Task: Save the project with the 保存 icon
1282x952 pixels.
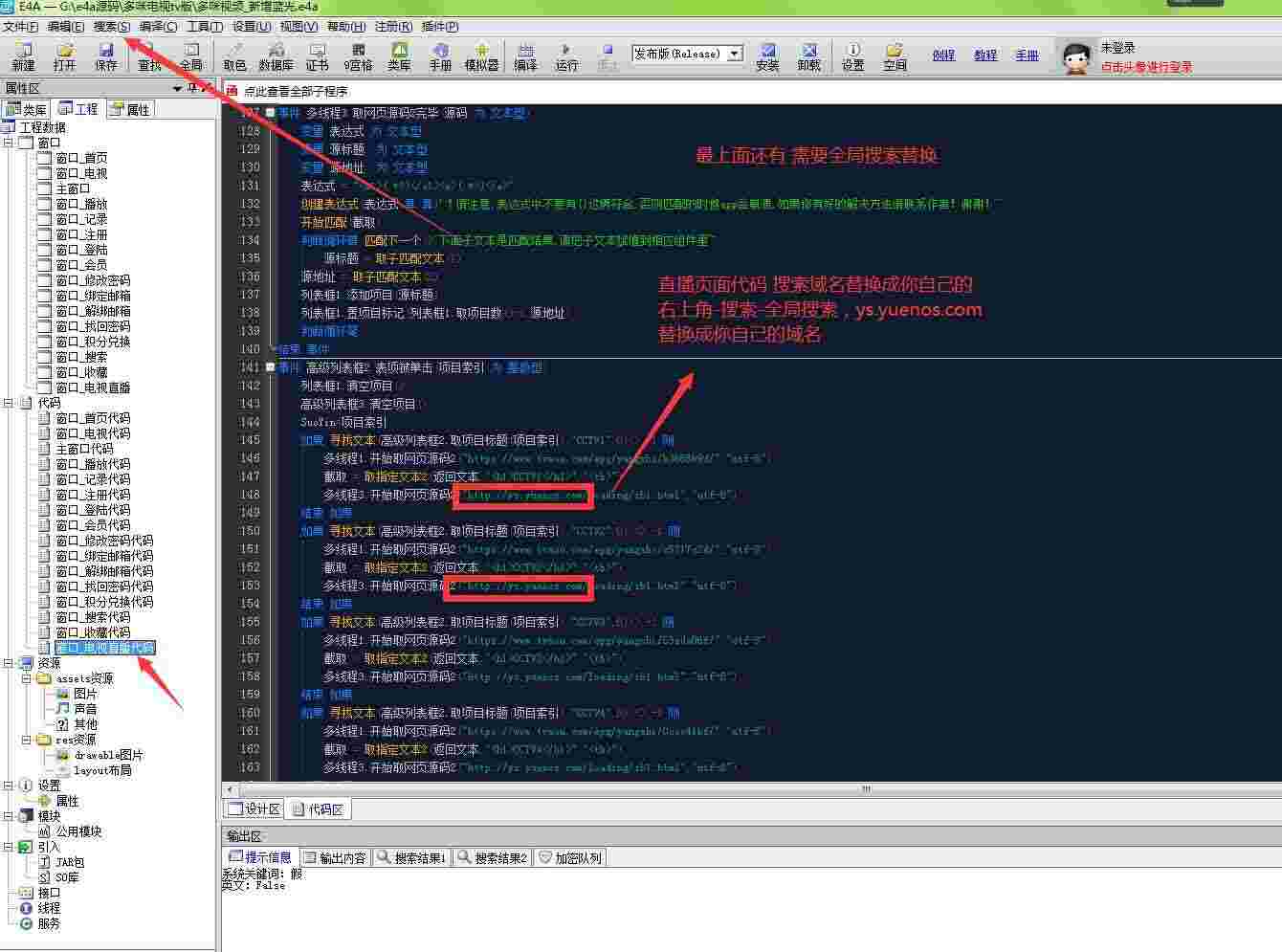Action: [106, 56]
